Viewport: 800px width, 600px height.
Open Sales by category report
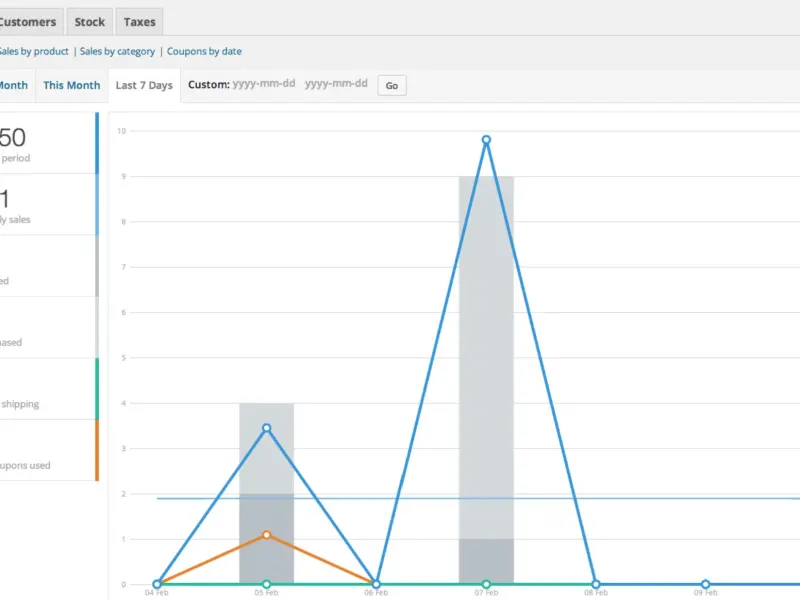tap(117, 51)
